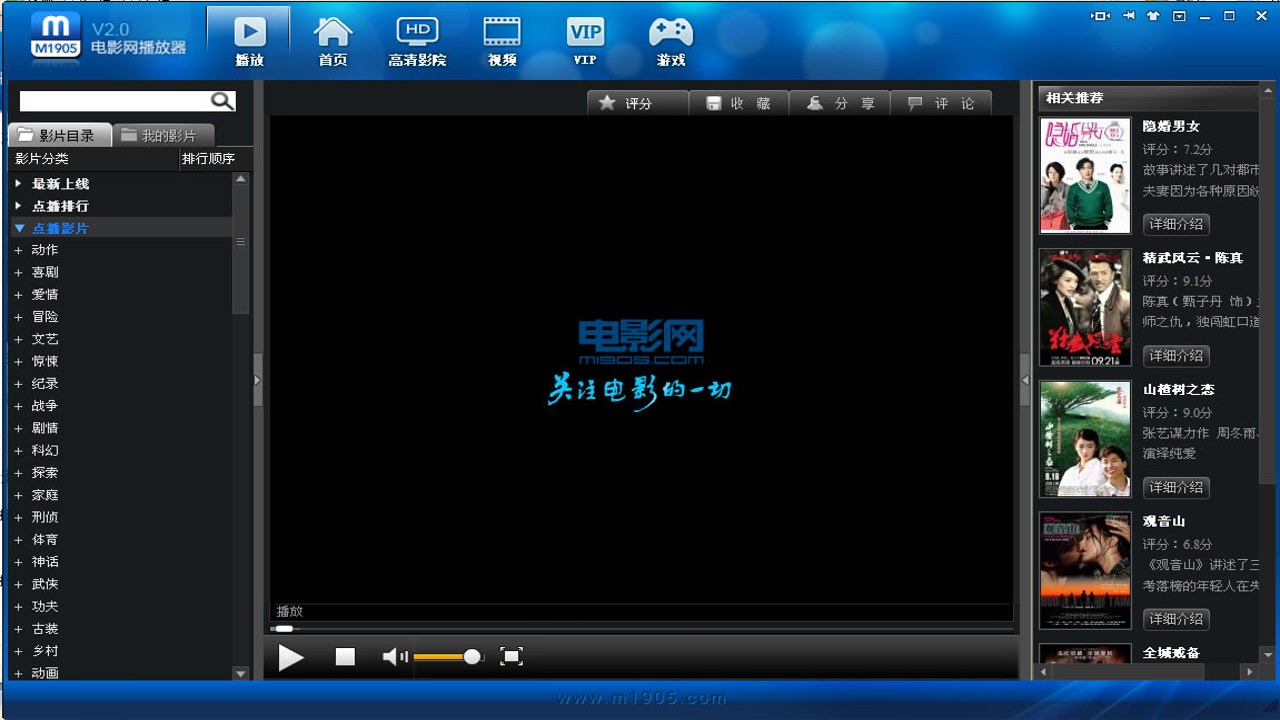Start playback with the Play button
Image resolution: width=1280 pixels, height=720 pixels.
click(x=291, y=657)
